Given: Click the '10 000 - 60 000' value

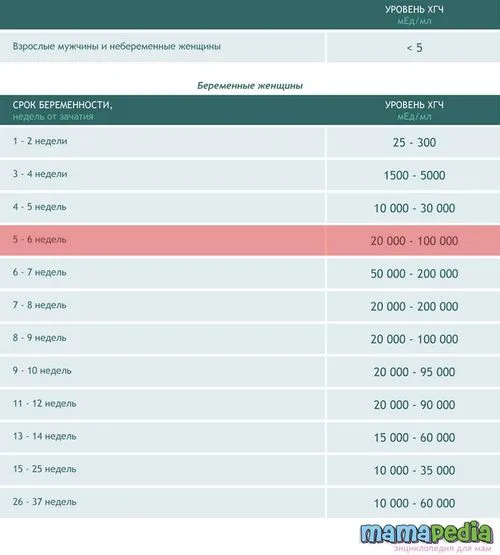Looking at the screenshot, I should click(414, 503).
